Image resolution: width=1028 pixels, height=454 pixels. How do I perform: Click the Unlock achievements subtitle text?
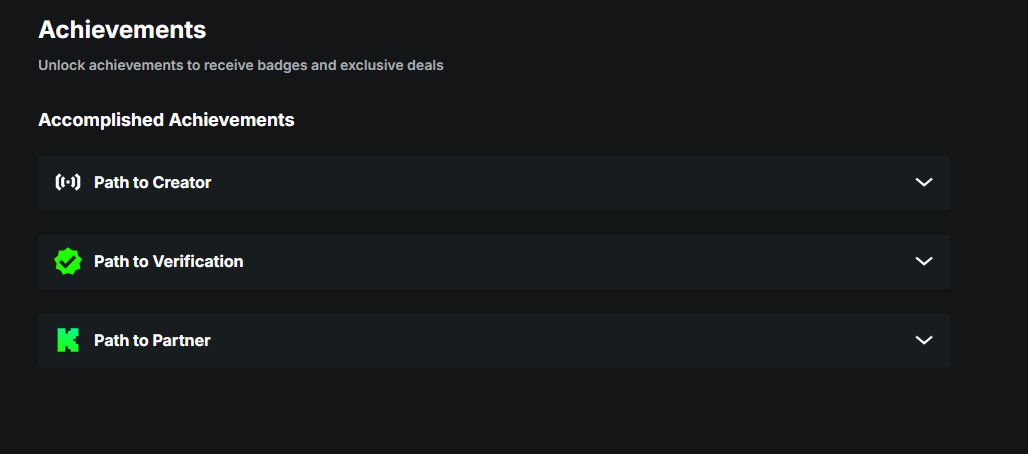(x=241, y=66)
